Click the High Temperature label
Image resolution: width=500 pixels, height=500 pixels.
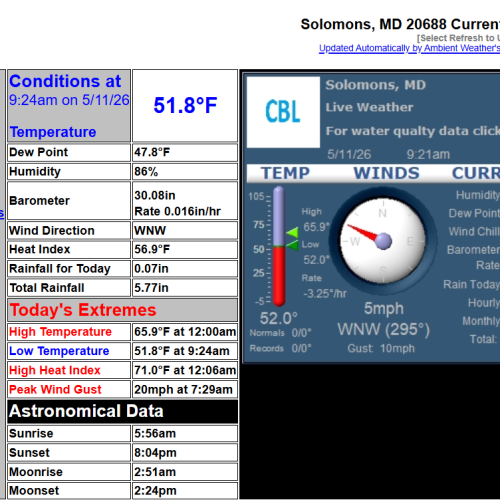(60, 332)
